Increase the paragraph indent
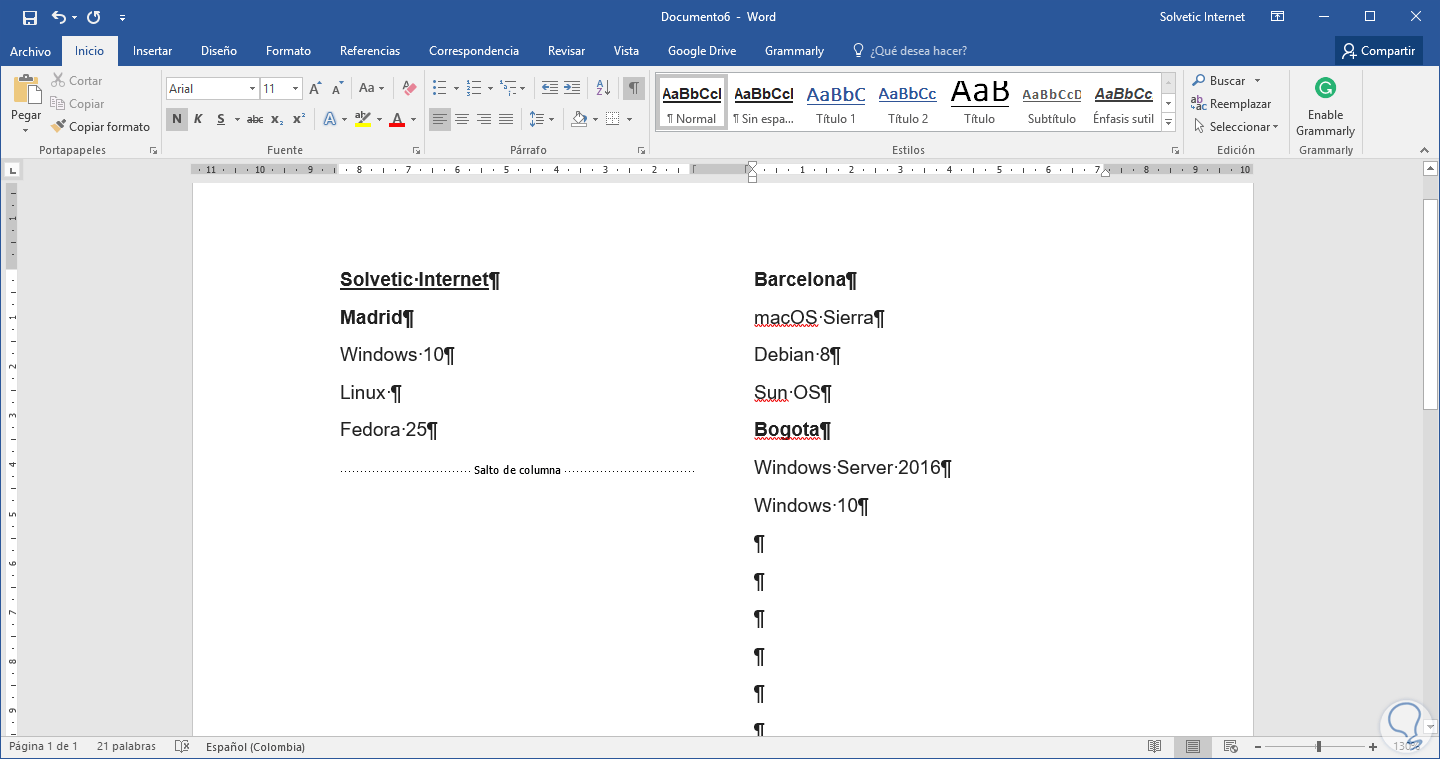This screenshot has width=1440, height=759. pos(573,89)
